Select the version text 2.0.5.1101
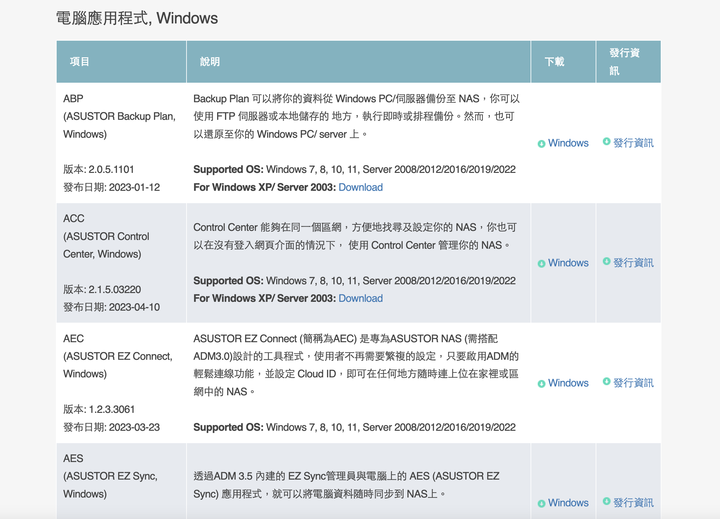 (111, 169)
